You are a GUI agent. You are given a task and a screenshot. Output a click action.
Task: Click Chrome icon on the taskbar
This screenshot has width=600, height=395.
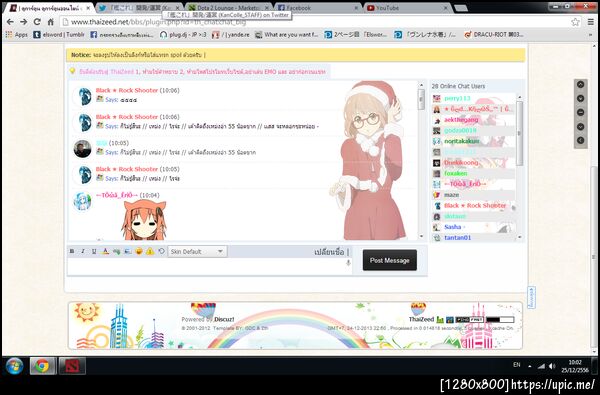(43, 366)
